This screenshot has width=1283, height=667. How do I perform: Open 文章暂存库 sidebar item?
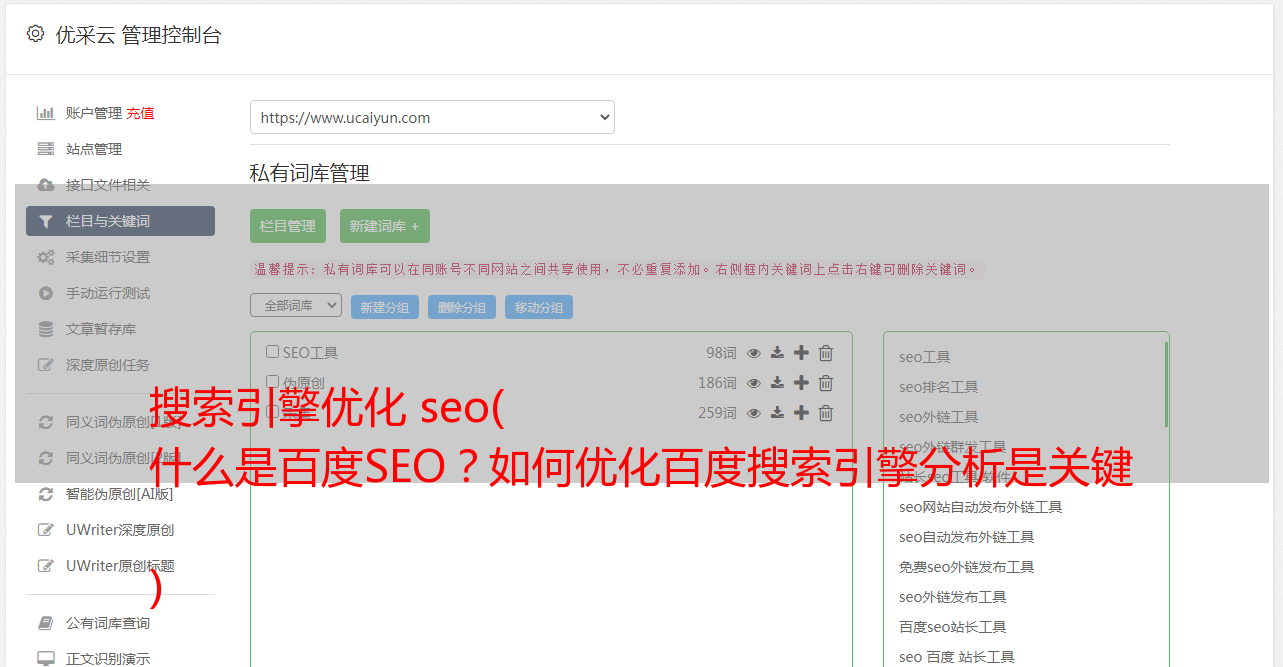pos(101,329)
